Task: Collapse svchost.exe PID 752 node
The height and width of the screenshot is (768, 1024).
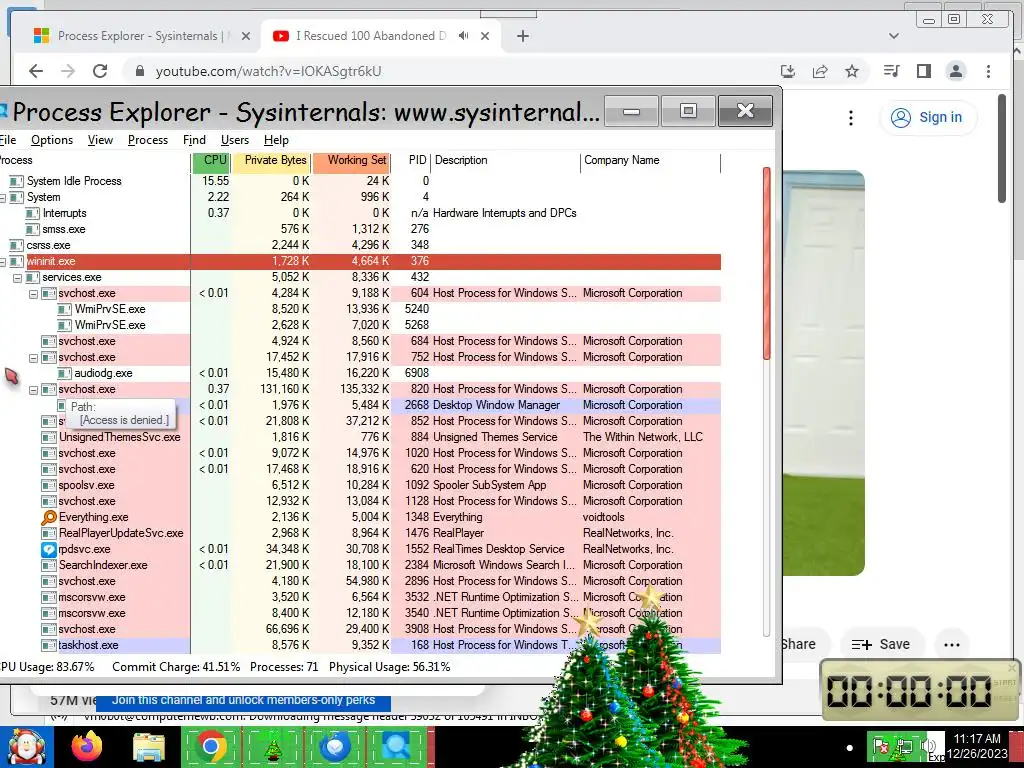Action: 33,358
